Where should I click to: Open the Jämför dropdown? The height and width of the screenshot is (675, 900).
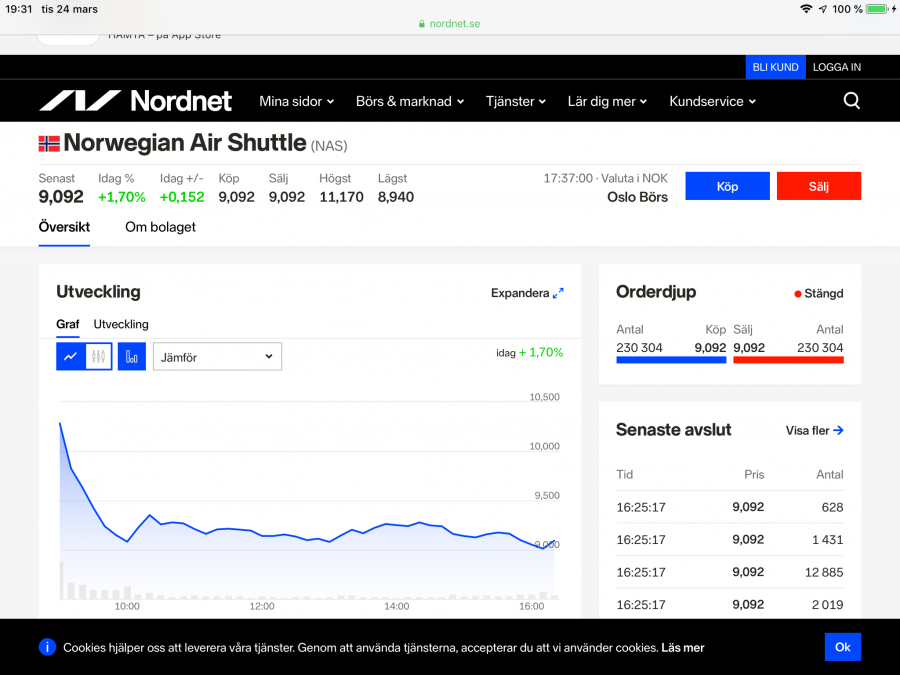tap(217, 356)
